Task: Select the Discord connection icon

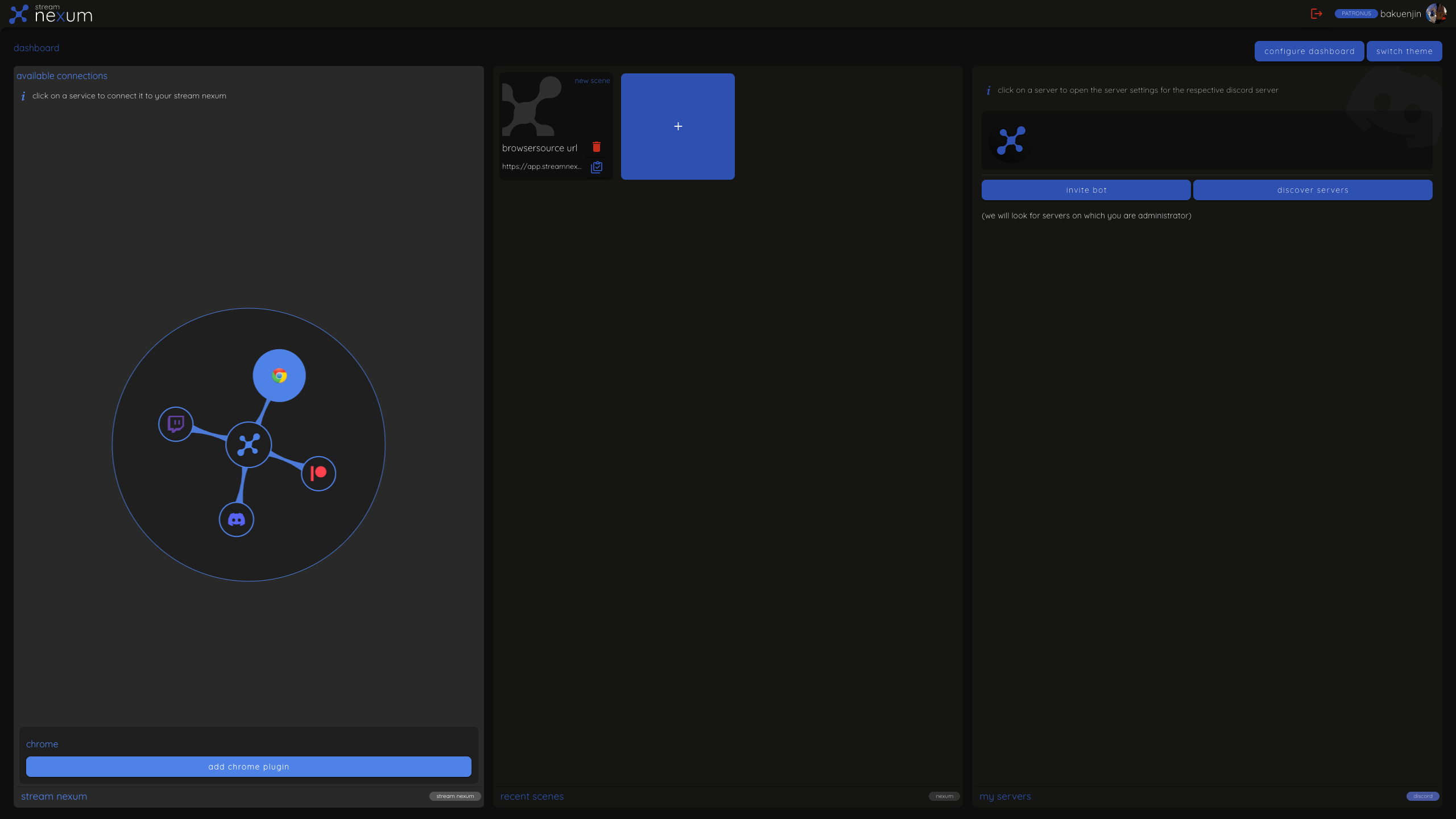Action: tap(237, 519)
